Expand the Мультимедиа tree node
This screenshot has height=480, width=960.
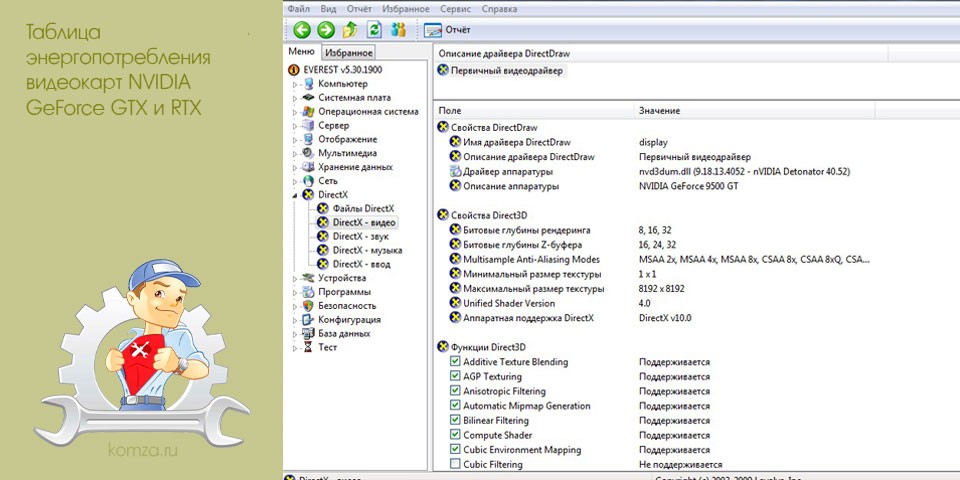(294, 153)
